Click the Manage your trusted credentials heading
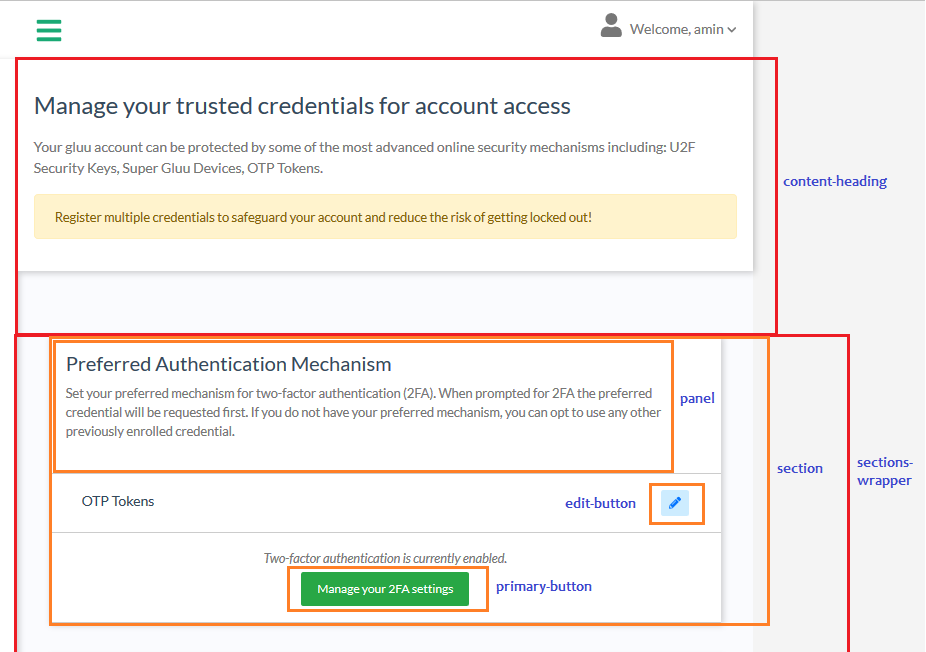Viewport: 926px width, 652px height. (302, 106)
